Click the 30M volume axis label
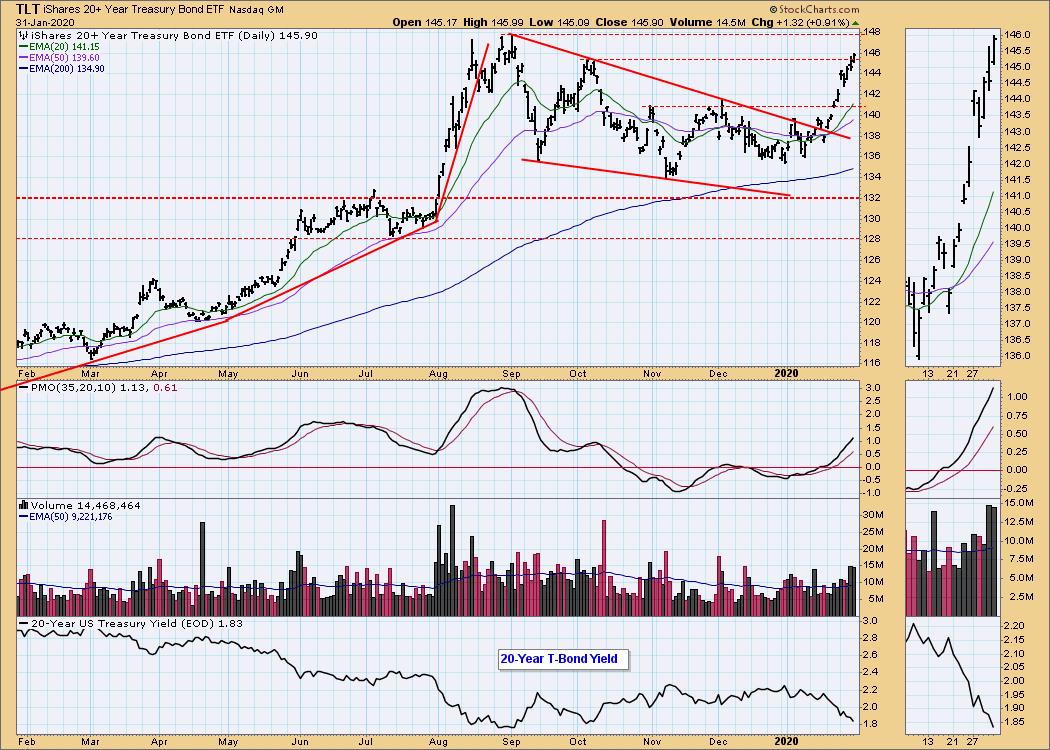Viewport: 1050px width, 750px height. tap(872, 514)
